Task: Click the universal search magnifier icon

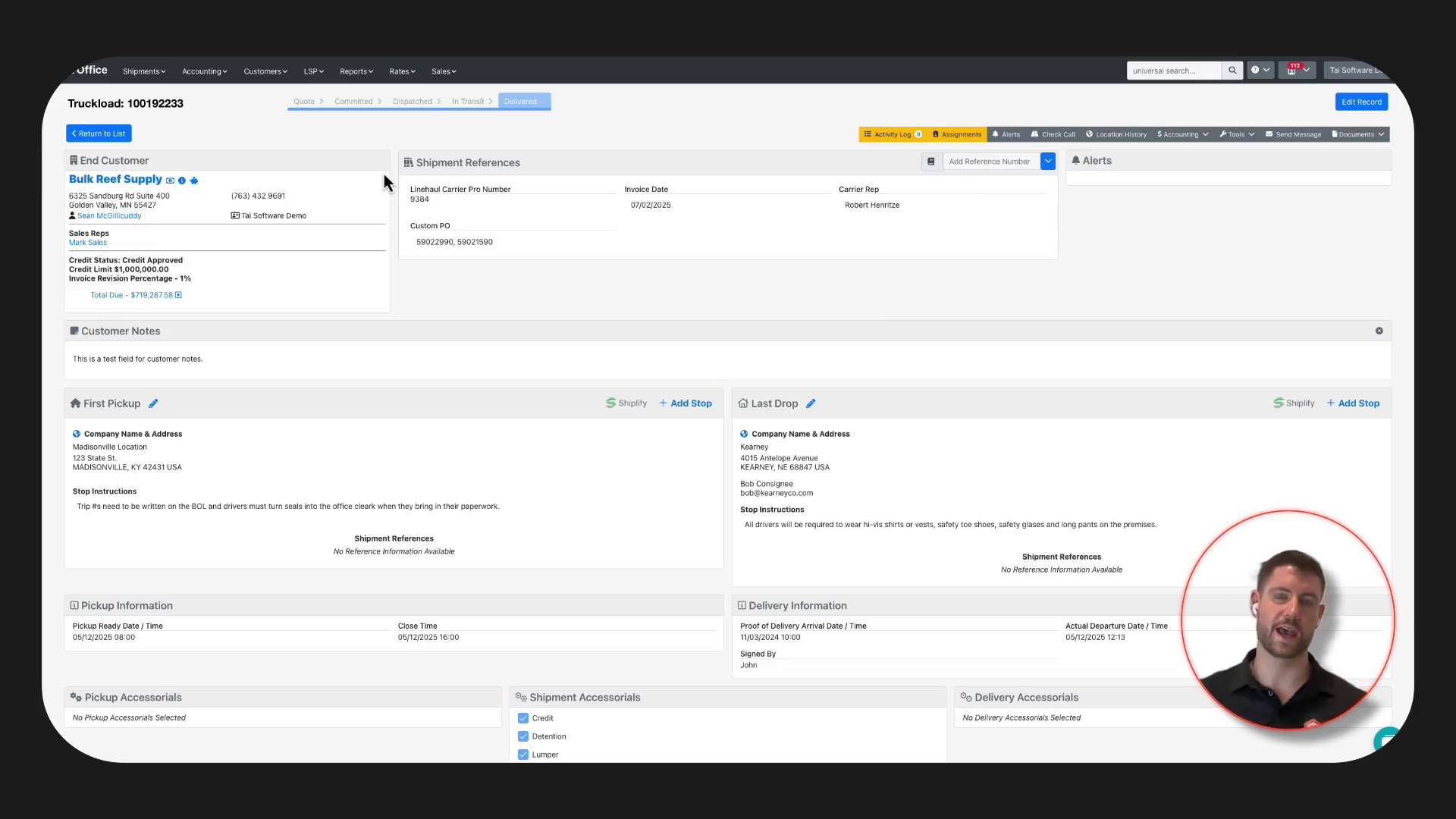Action: pyautogui.click(x=1232, y=71)
